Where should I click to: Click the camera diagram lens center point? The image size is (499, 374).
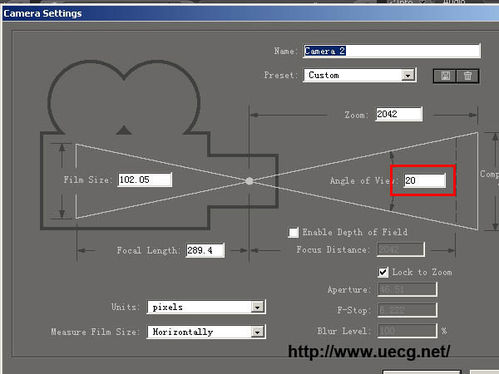coord(249,181)
